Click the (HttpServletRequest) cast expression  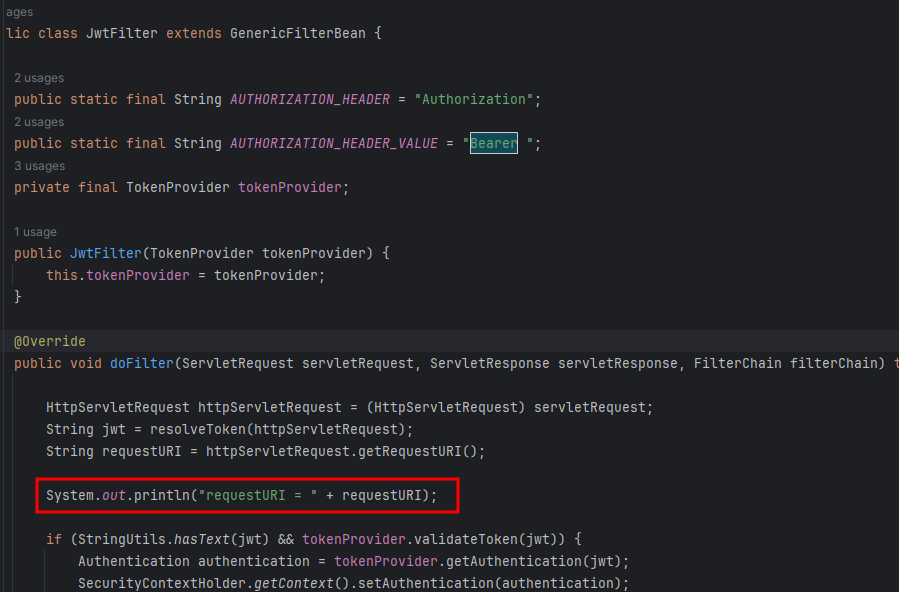tap(445, 407)
